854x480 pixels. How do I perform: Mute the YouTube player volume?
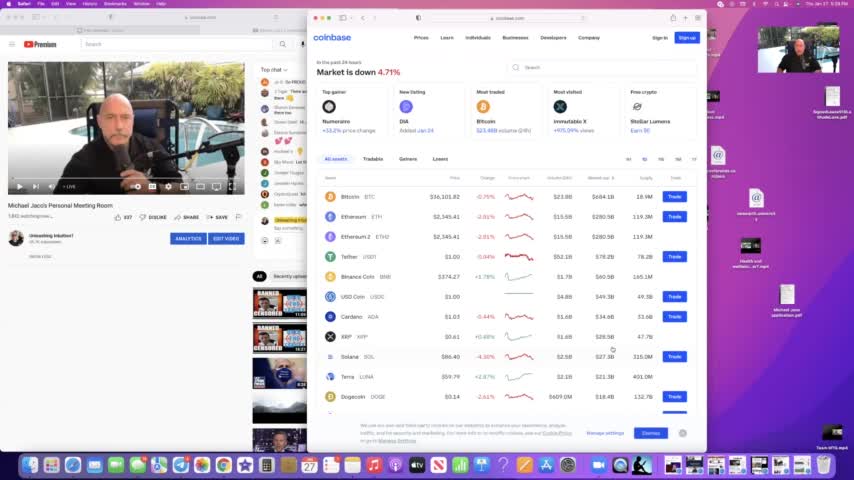[x=51, y=186]
